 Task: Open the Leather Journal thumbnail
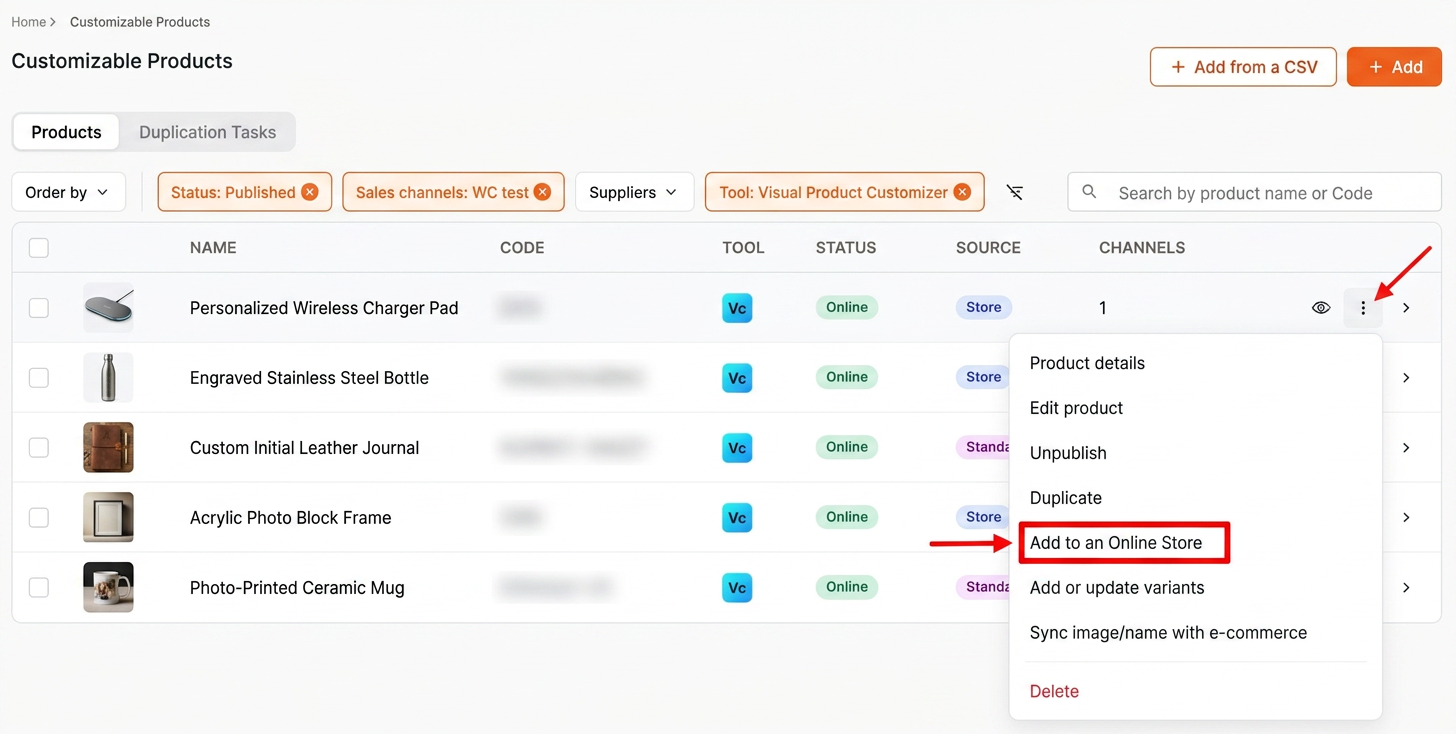click(x=108, y=448)
